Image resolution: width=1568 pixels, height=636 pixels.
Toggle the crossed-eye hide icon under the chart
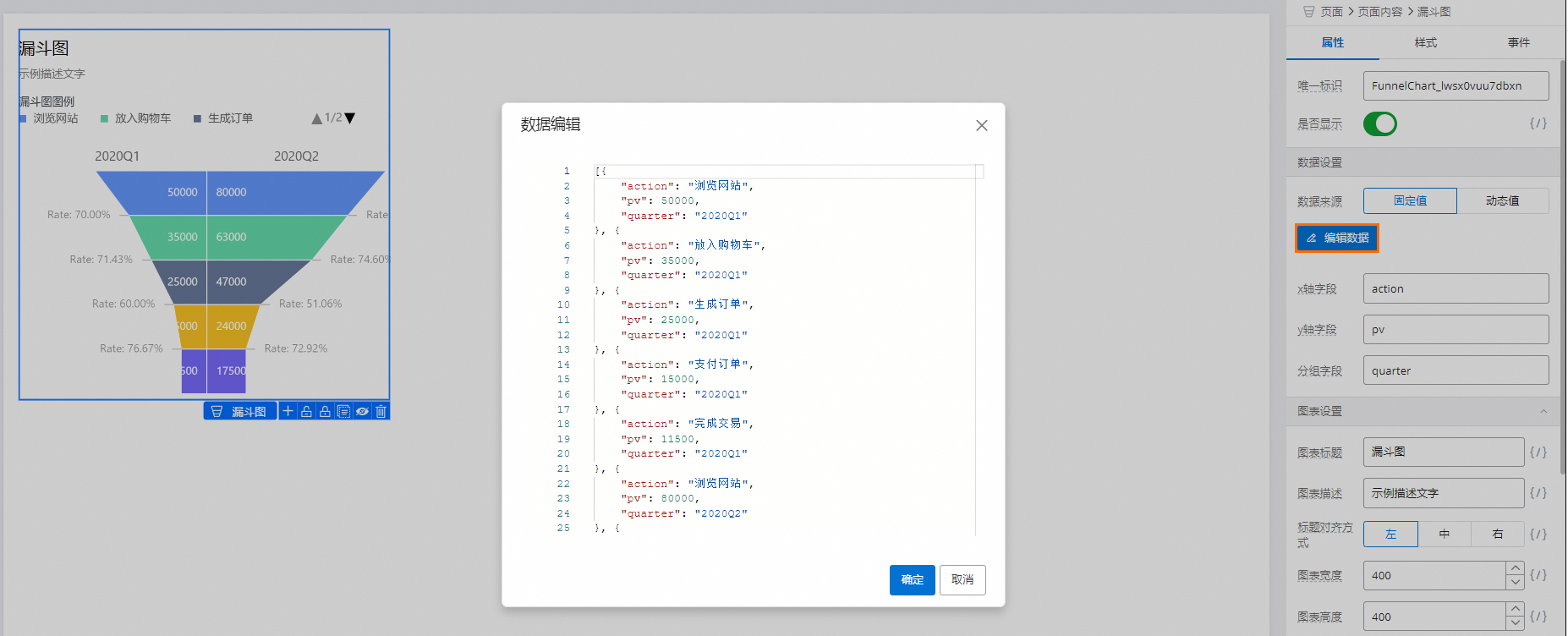tap(362, 411)
